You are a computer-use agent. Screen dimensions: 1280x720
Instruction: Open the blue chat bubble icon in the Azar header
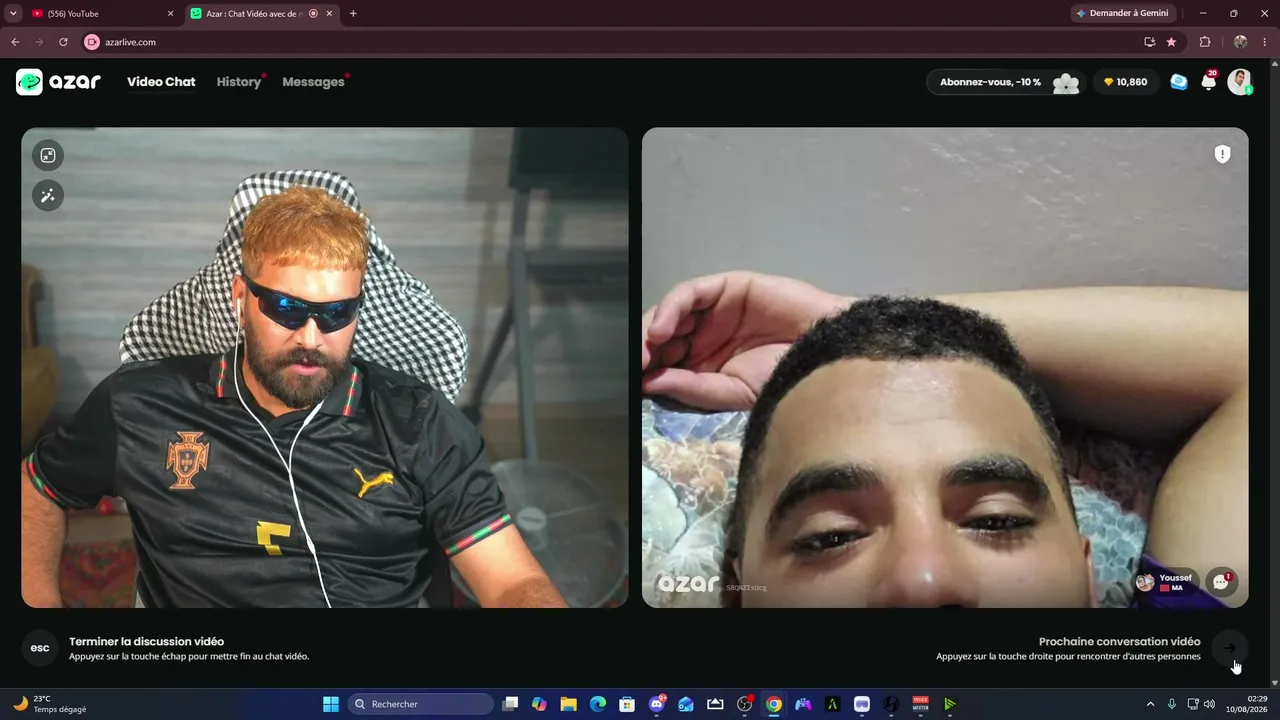click(x=1179, y=82)
